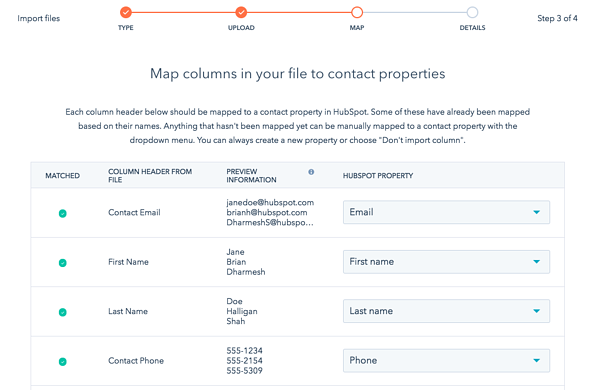The image size is (599, 390).
Task: Click the matched checkmark for Contact Phone
Action: (63, 361)
